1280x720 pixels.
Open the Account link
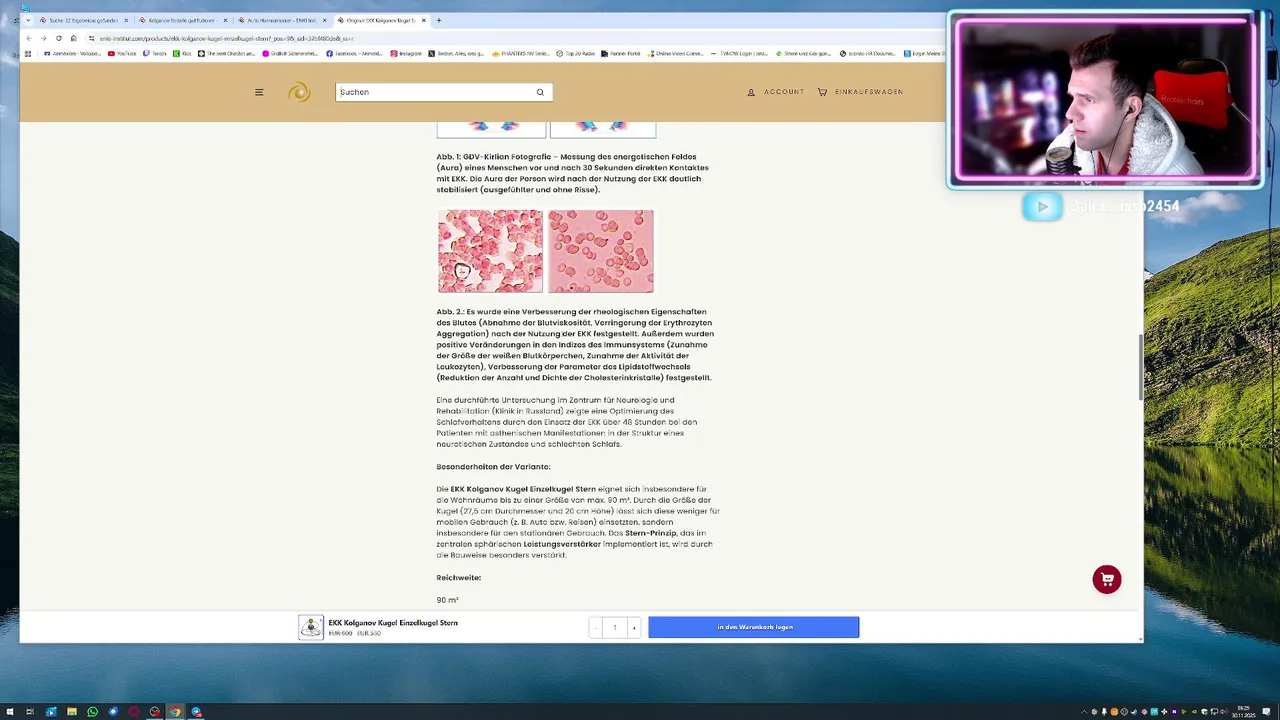tap(776, 92)
